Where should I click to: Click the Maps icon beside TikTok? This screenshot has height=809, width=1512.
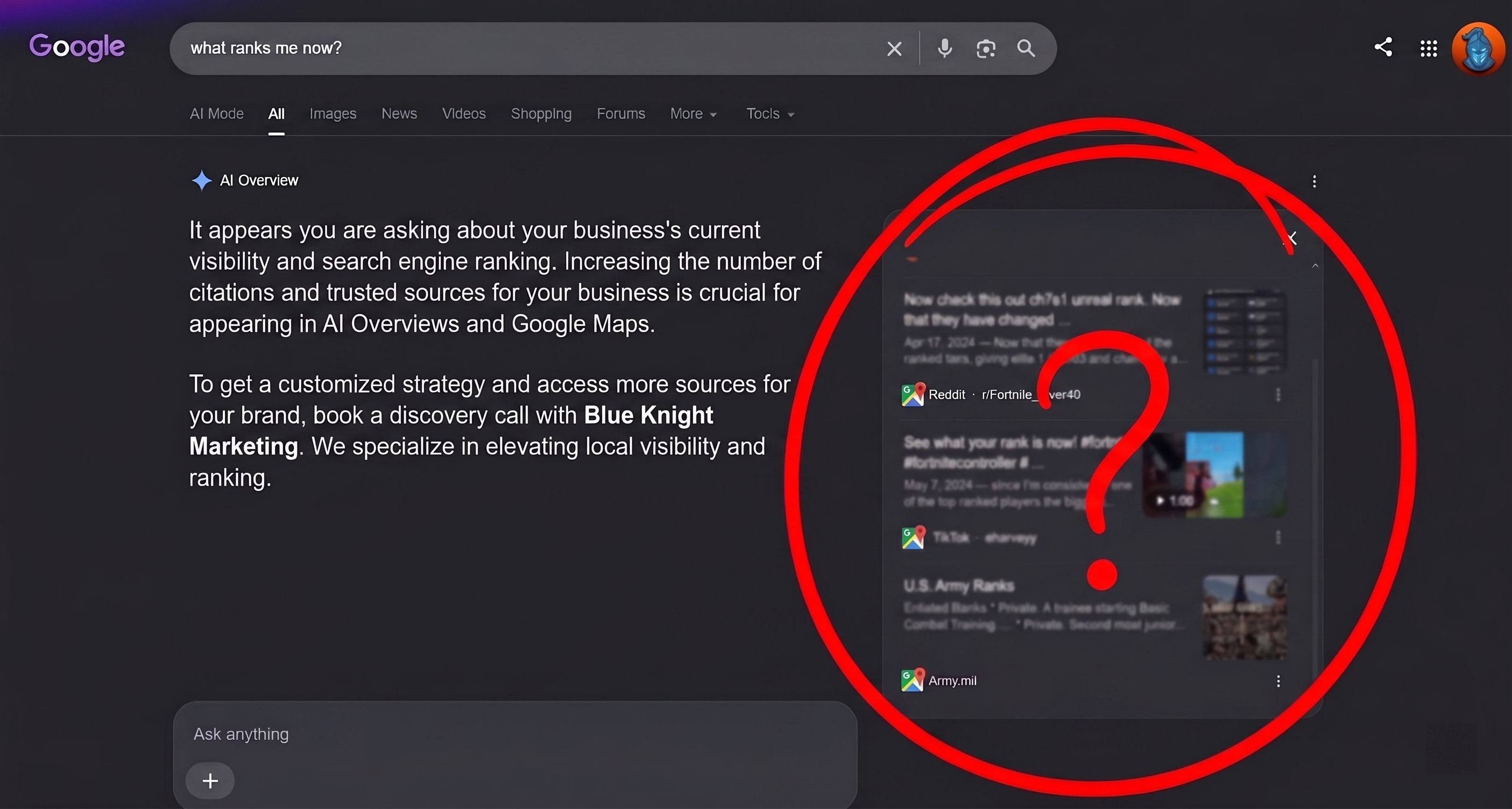[x=913, y=537]
